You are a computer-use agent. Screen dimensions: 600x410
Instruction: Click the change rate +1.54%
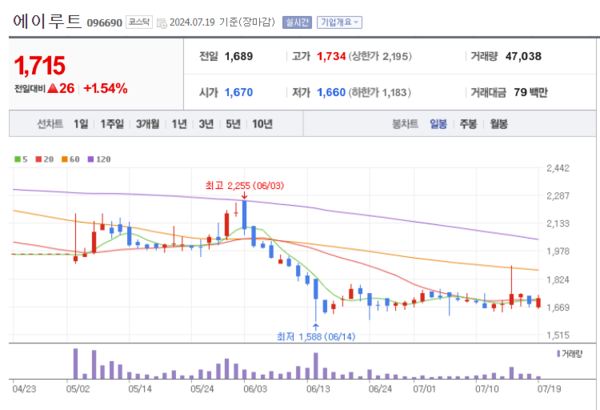(105, 88)
